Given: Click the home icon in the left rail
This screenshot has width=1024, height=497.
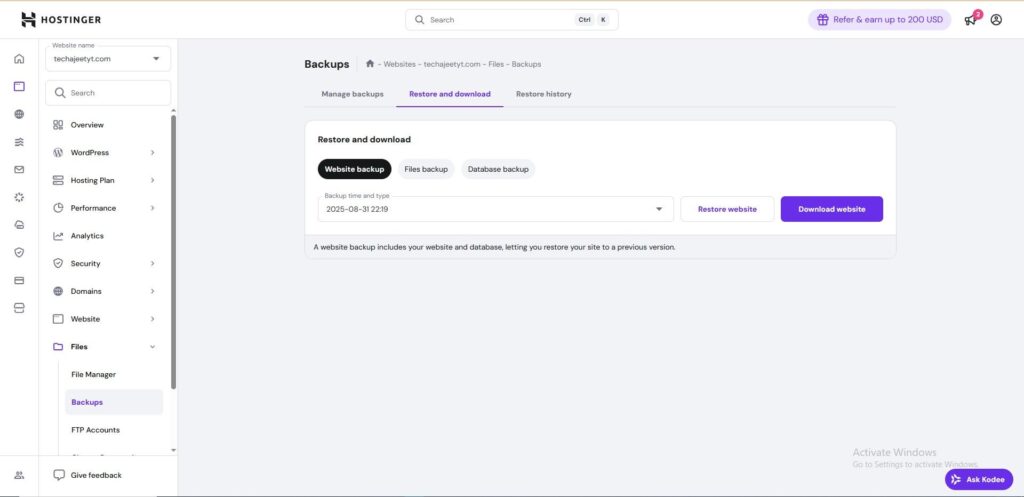Looking at the screenshot, I should pos(19,59).
